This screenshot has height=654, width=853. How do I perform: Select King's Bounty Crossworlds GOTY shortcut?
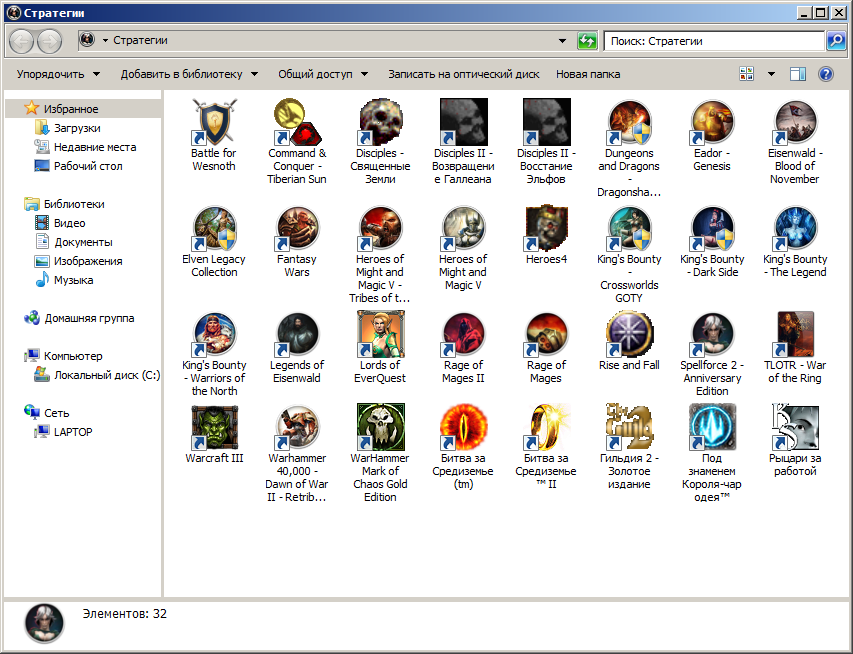(x=629, y=254)
